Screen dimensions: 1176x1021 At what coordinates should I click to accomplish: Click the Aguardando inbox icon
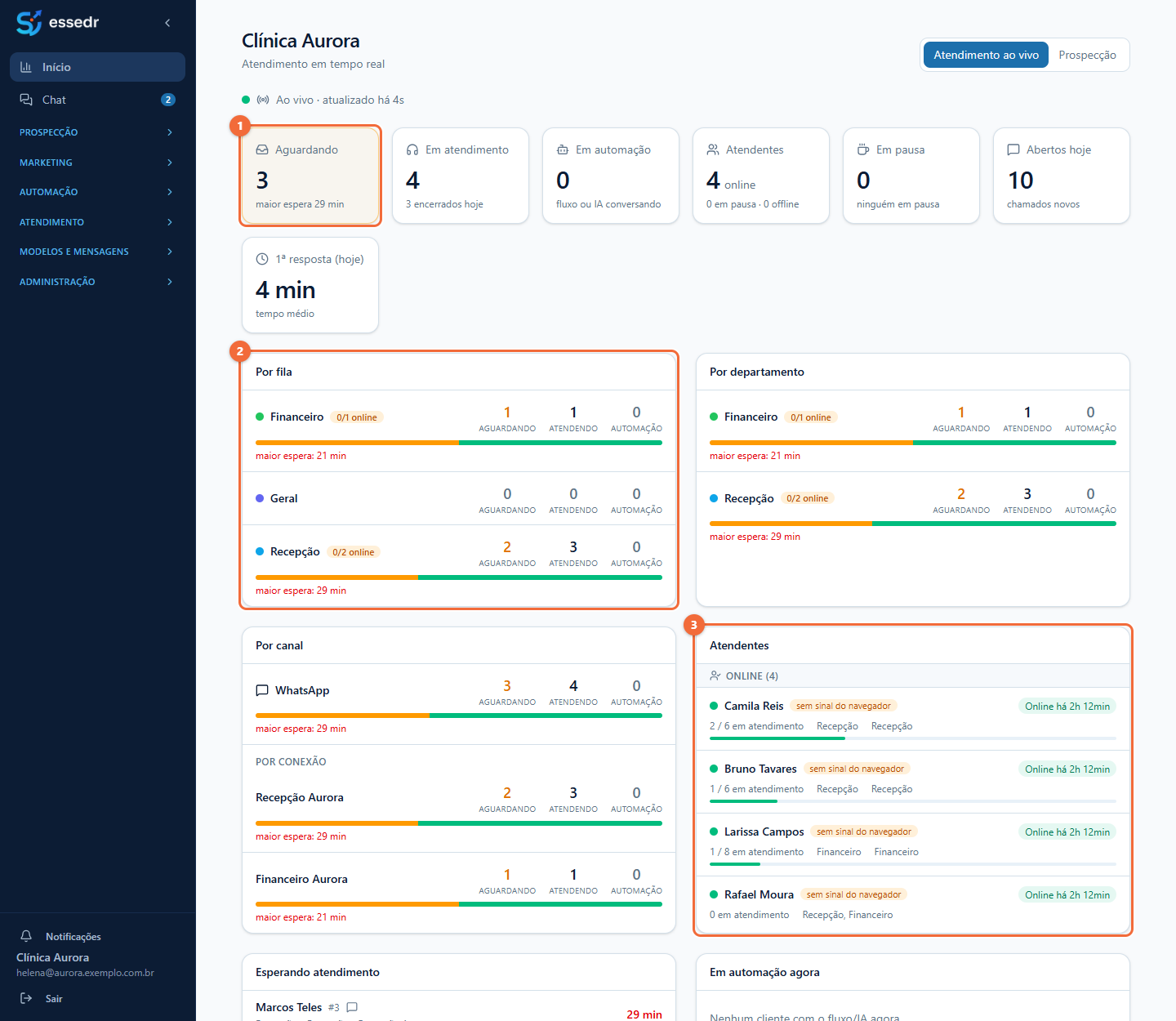262,149
